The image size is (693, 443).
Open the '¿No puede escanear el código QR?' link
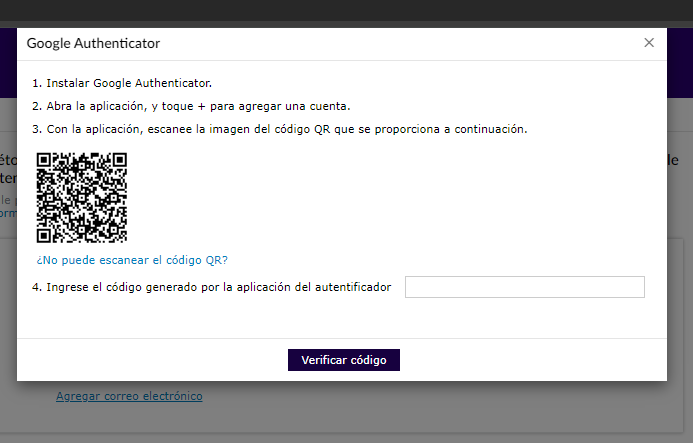point(132,260)
